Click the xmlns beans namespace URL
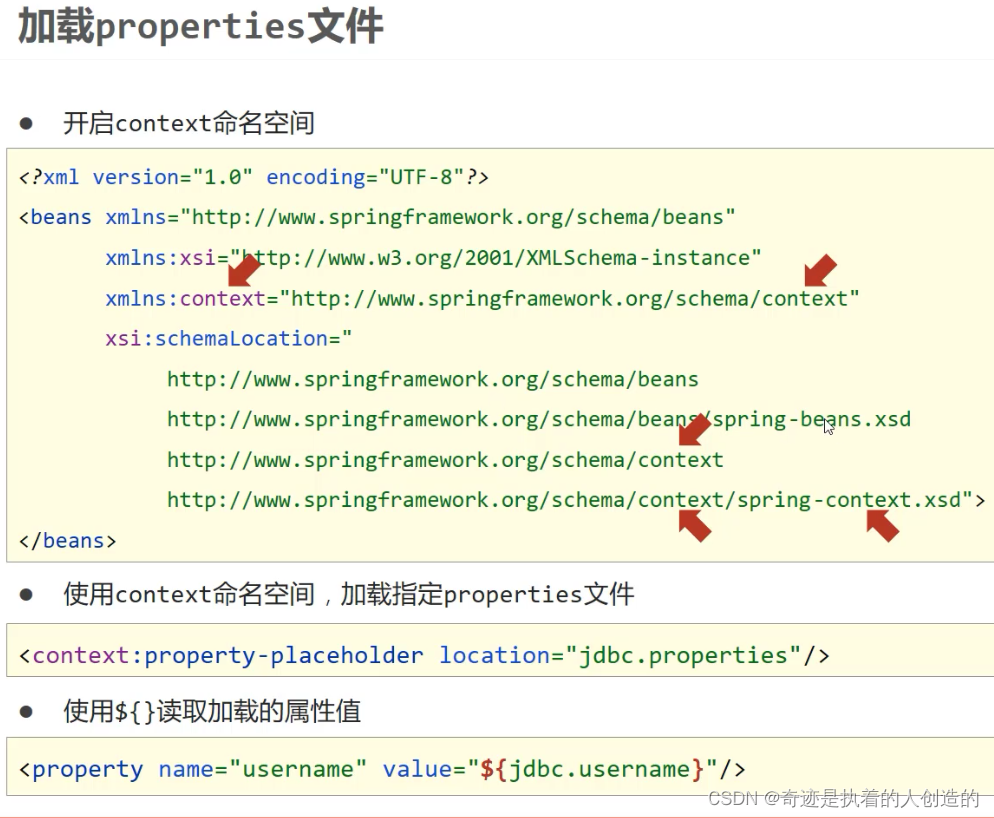This screenshot has height=818, width=994. (463, 217)
